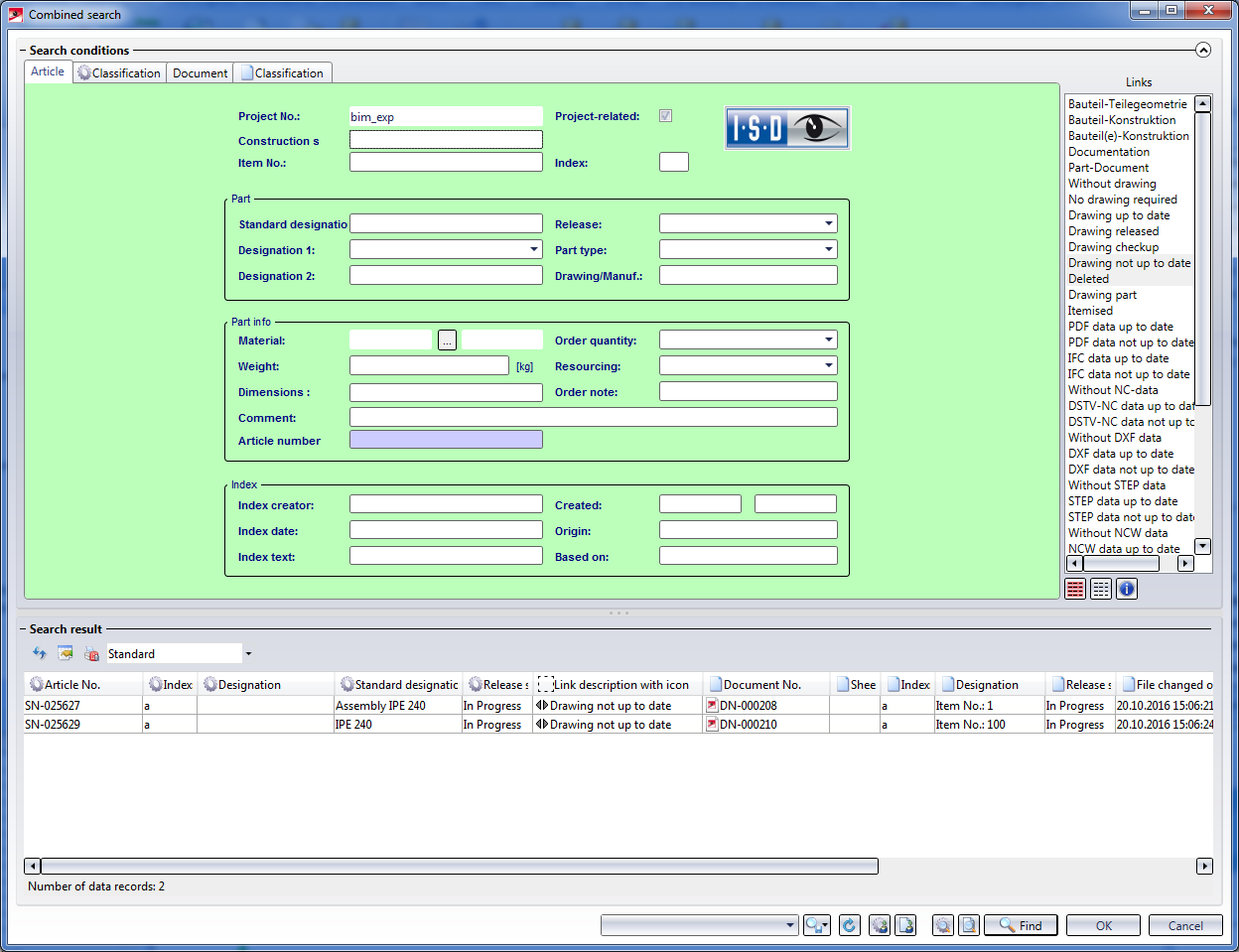The height and width of the screenshot is (952, 1239).
Task: Select 'Itemised' in Links list
Action: click(1090, 311)
